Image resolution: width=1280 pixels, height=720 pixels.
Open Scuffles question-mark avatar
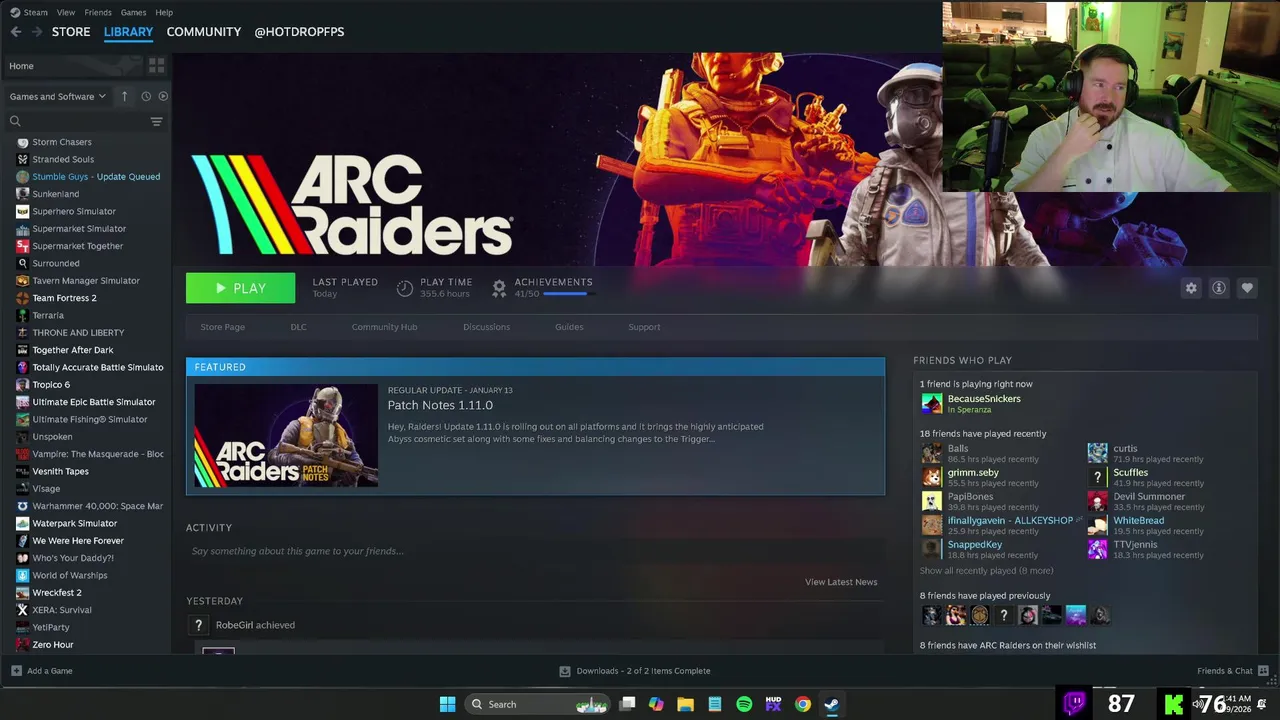pyautogui.click(x=1097, y=477)
